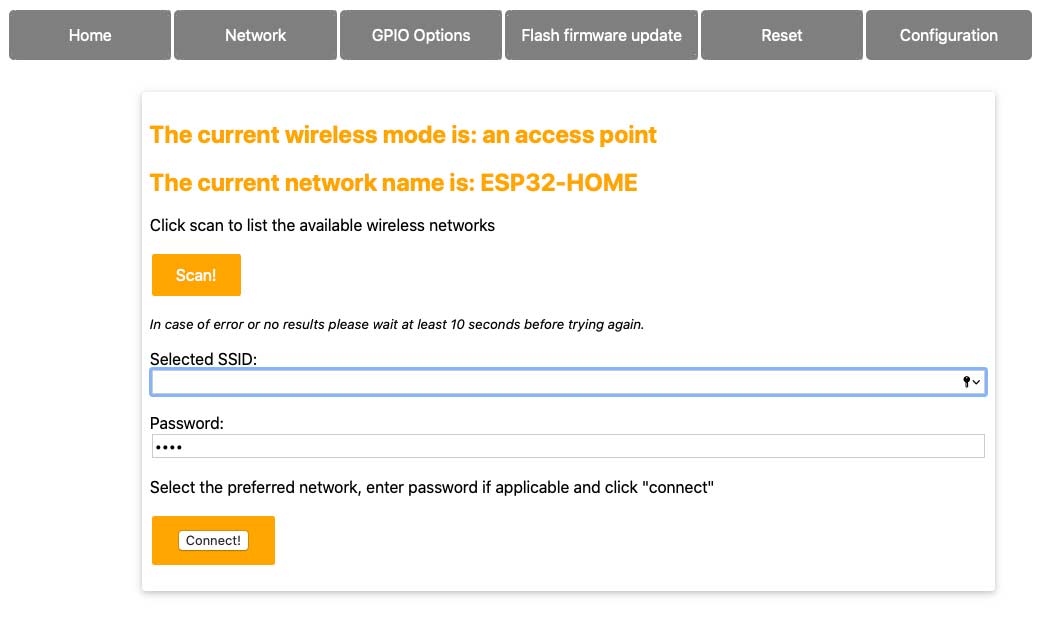Click the Password label

[x=186, y=423]
